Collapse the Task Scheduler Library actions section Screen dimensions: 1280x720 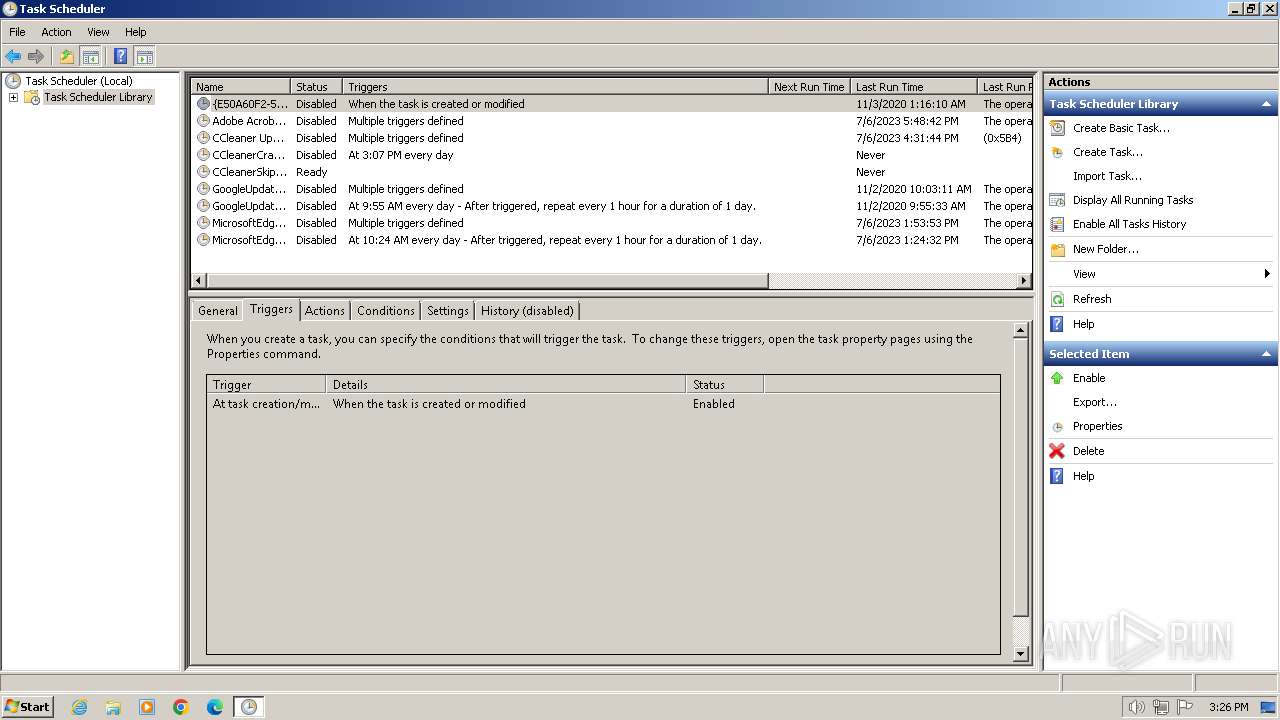1266,104
